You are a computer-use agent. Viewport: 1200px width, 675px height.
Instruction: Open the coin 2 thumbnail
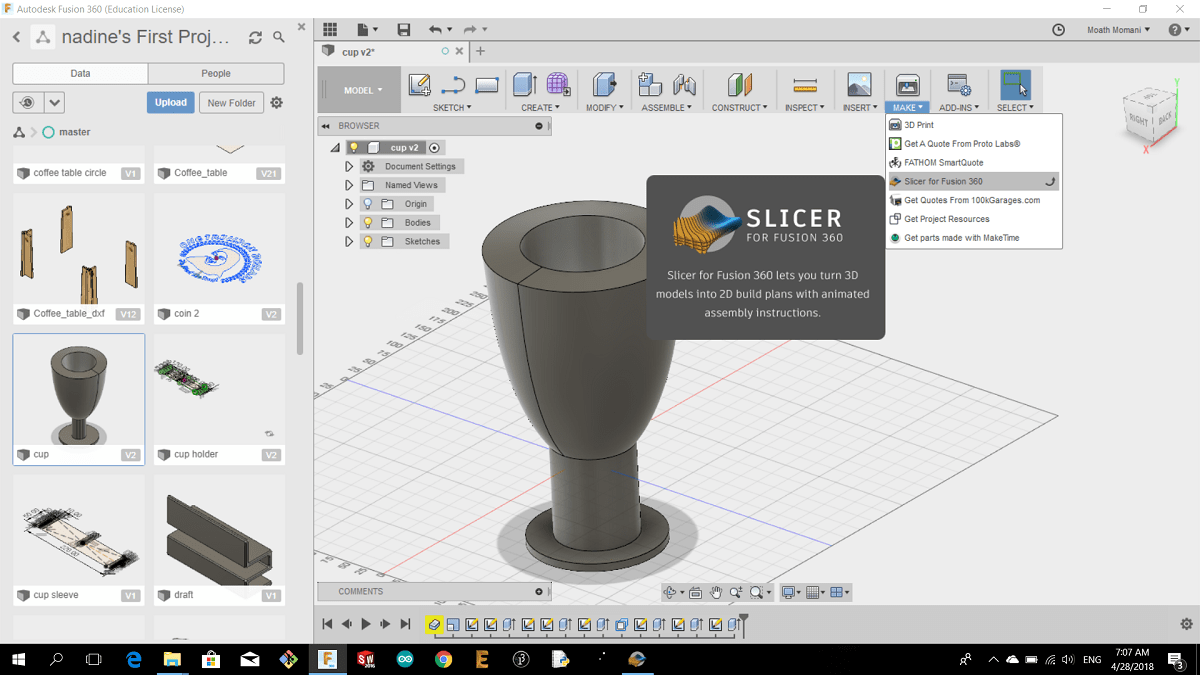(219, 257)
